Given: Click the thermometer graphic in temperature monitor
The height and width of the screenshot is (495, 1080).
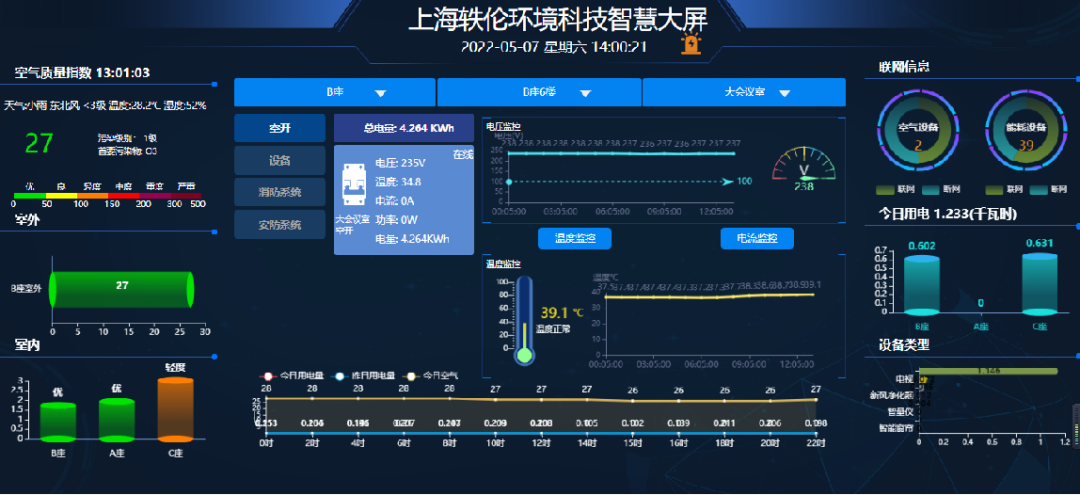Looking at the screenshot, I should tap(525, 320).
